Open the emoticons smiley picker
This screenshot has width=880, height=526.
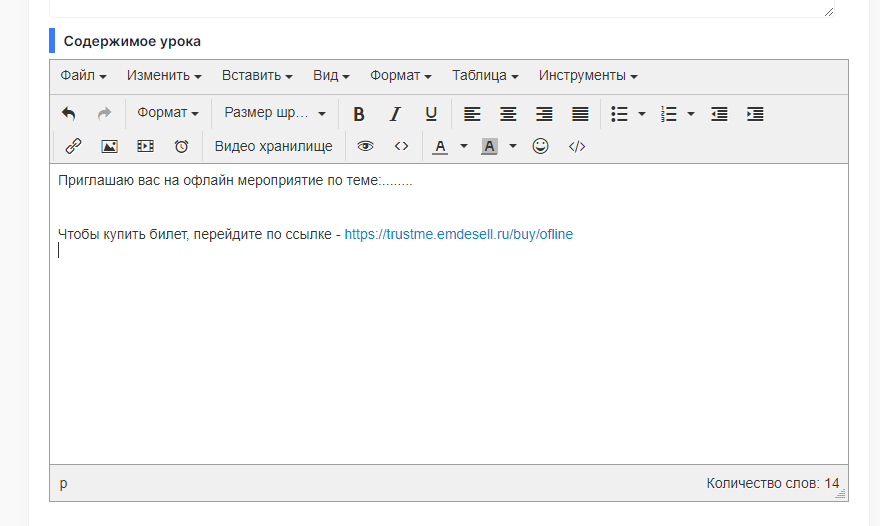[540, 146]
